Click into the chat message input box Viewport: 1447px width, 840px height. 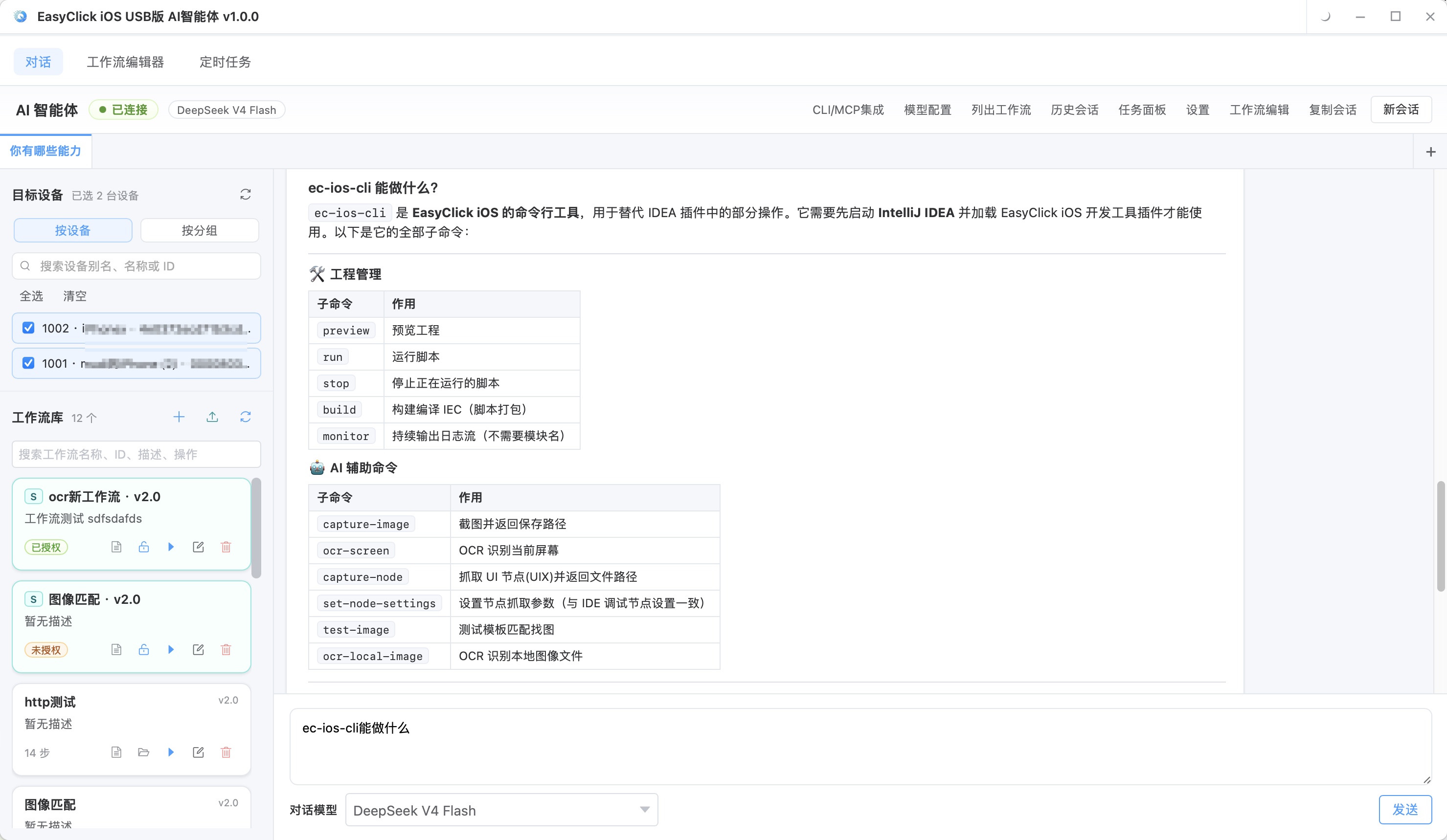click(860, 746)
